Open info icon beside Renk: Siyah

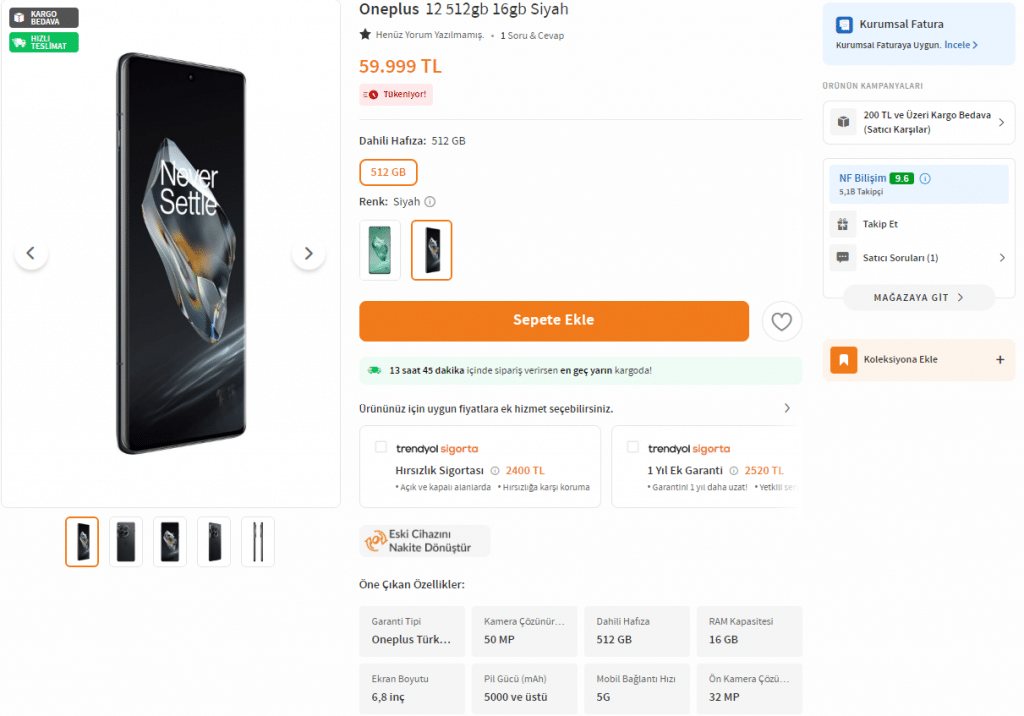(x=430, y=202)
